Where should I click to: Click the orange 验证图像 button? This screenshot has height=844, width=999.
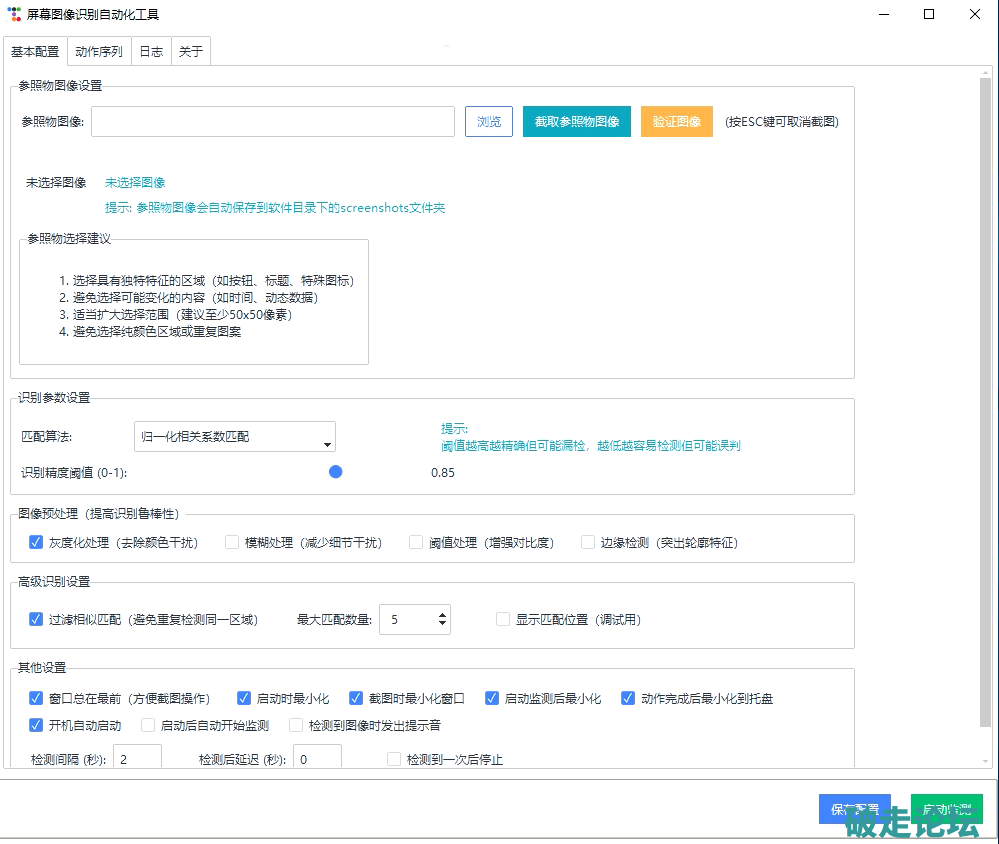[x=676, y=122]
